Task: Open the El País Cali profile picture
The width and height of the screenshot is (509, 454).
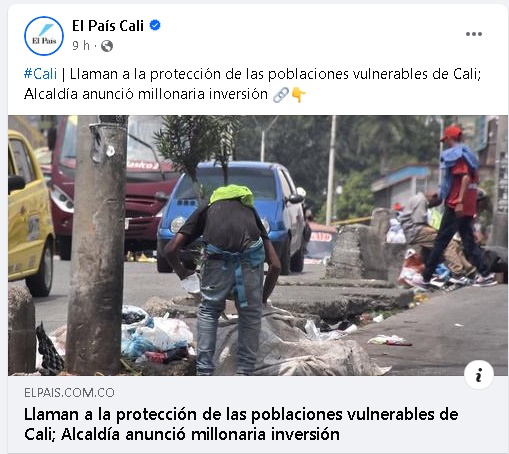Action: pyautogui.click(x=44, y=36)
